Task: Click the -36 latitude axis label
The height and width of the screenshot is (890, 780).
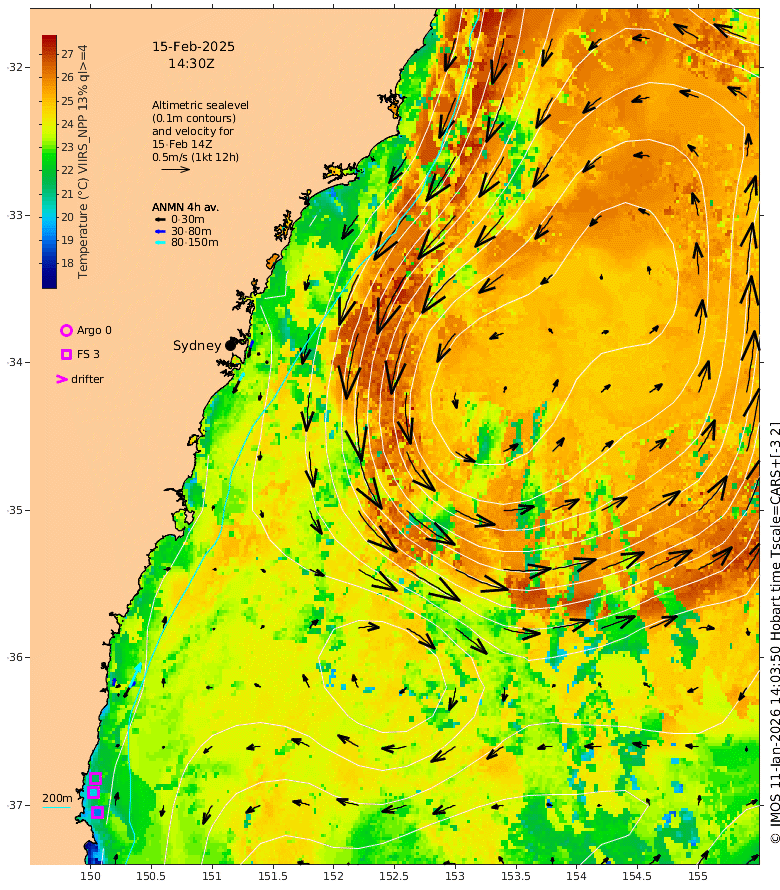Action: pos(16,657)
